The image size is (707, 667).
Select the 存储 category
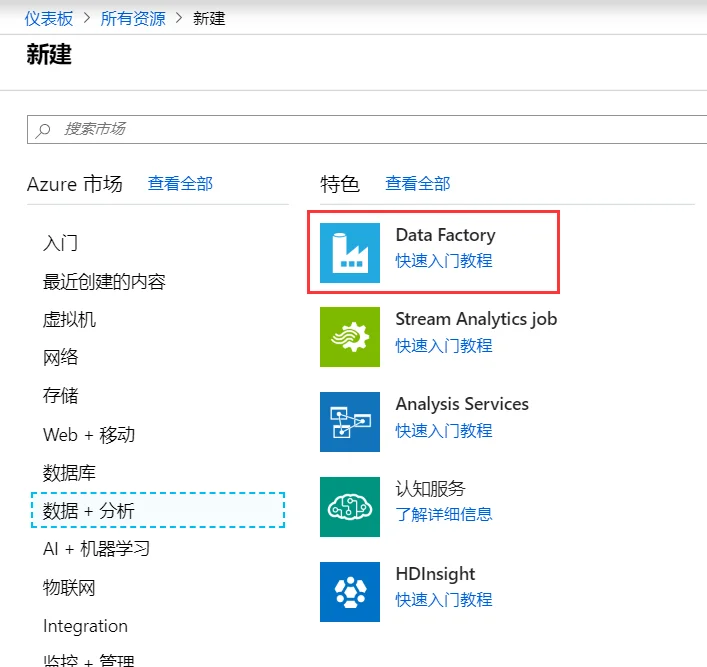60,396
